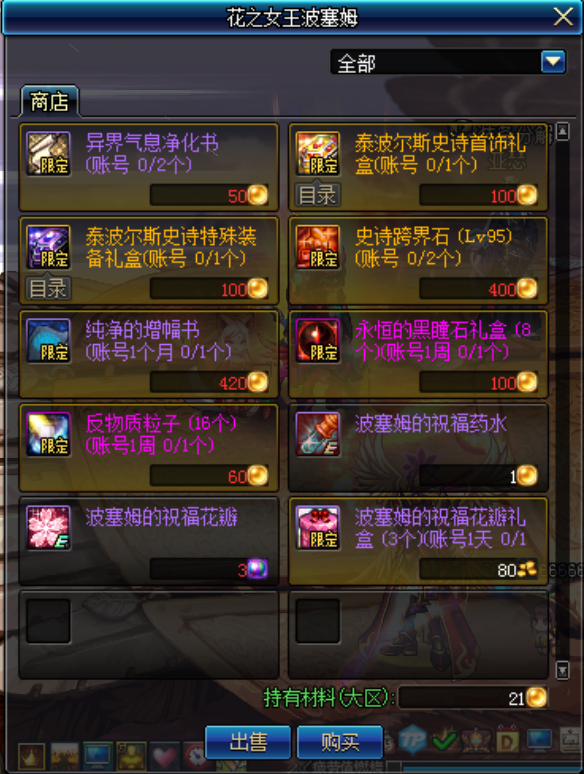Image resolution: width=584 pixels, height=774 pixels.
Task: Select the 反物质粒子 item icon
Action: (48, 434)
